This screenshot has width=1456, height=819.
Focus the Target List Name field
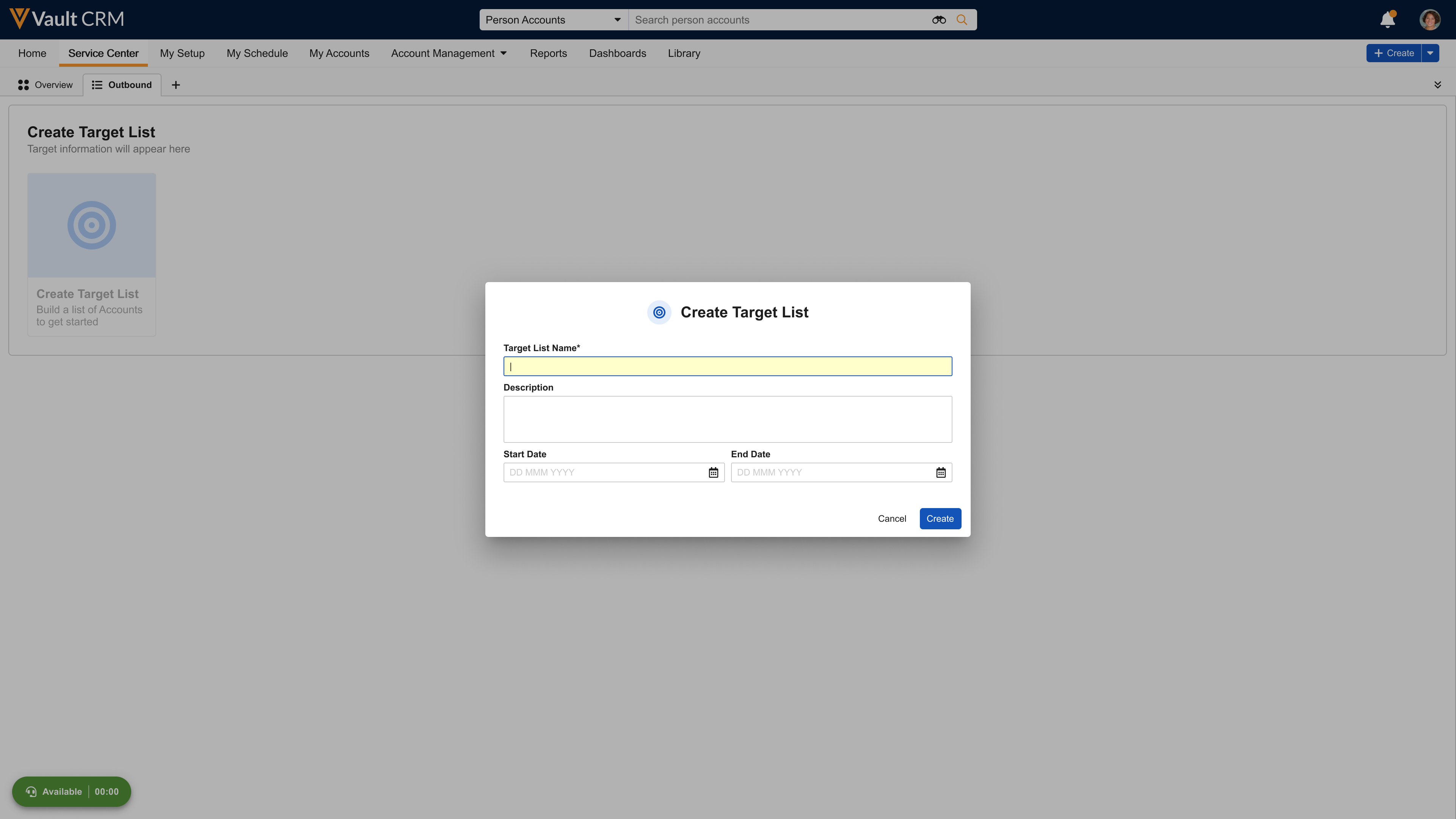pyautogui.click(x=727, y=366)
